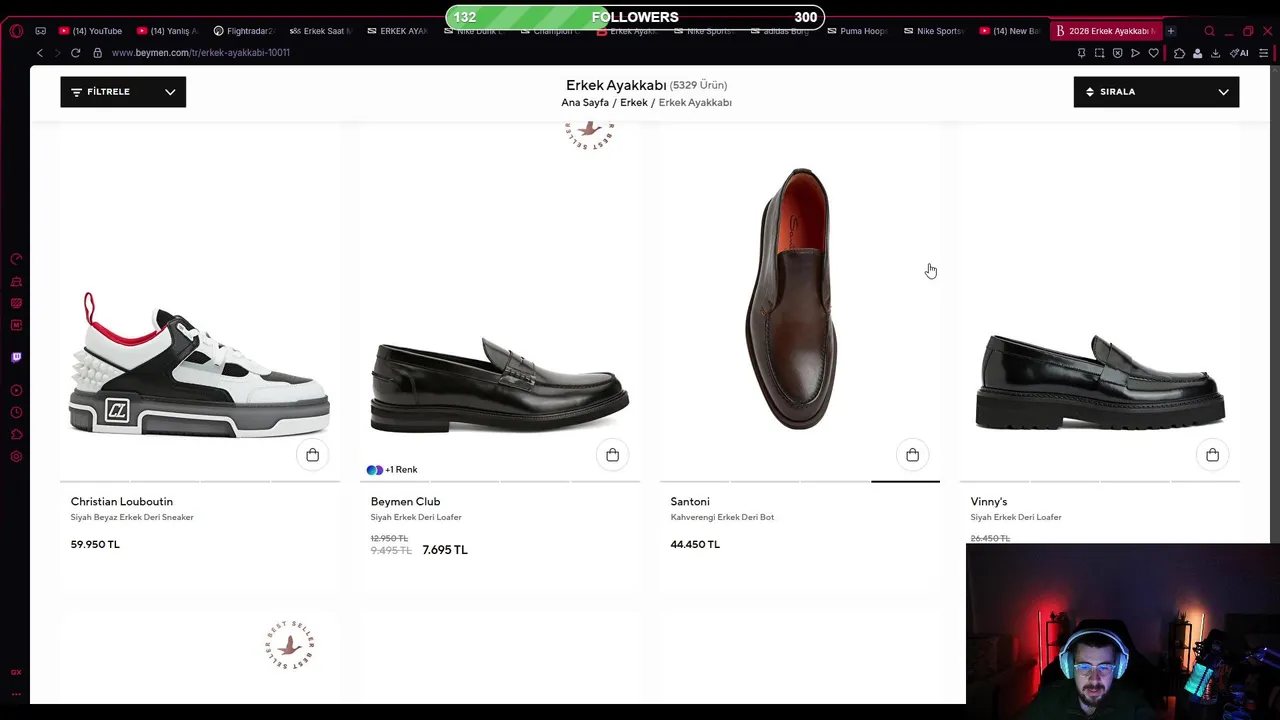Take a snapshot with the capture icon
Viewport: 1280px width, 720px height.
tap(1099, 53)
